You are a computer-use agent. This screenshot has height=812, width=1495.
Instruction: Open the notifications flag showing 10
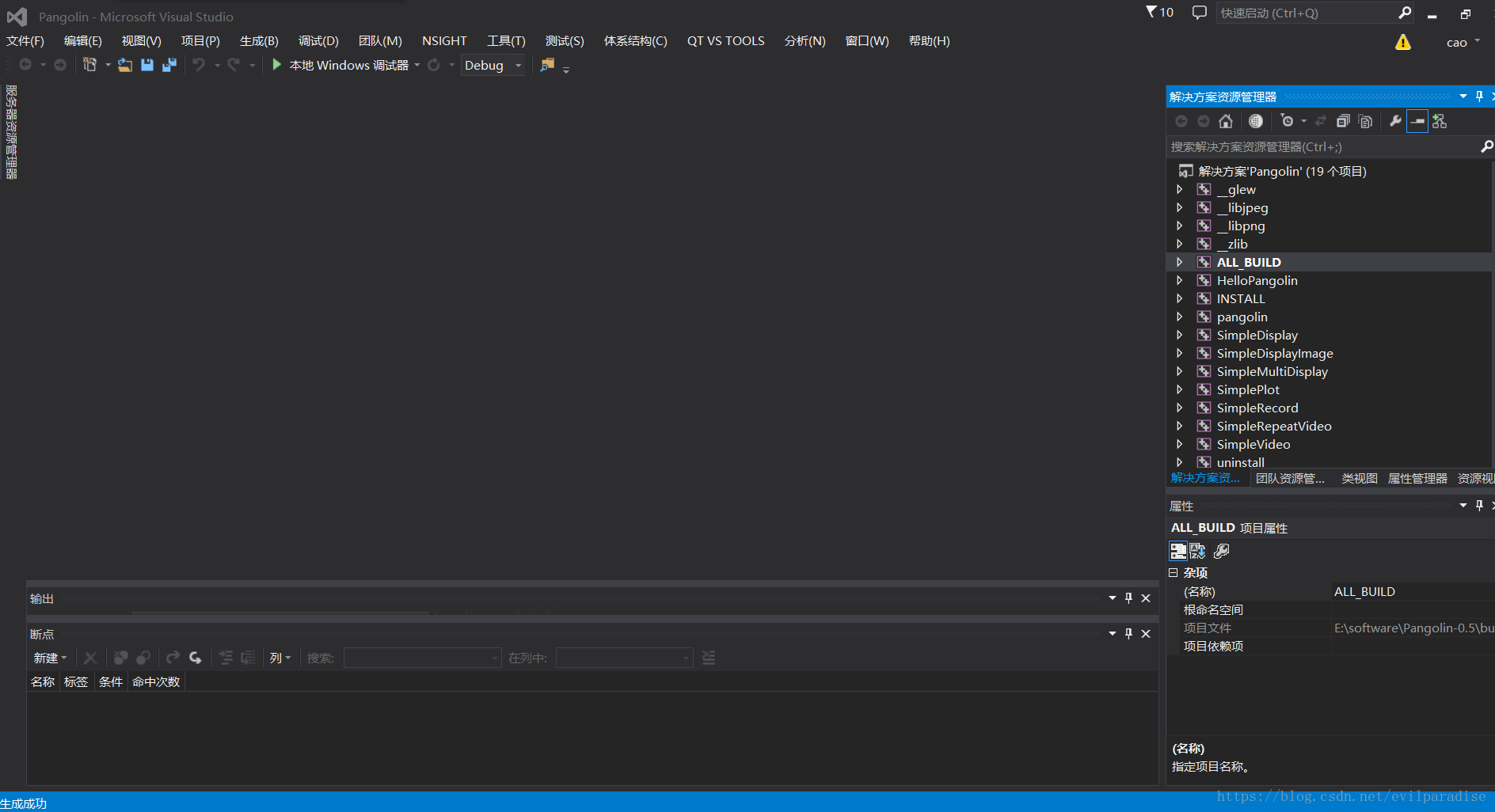1159,12
